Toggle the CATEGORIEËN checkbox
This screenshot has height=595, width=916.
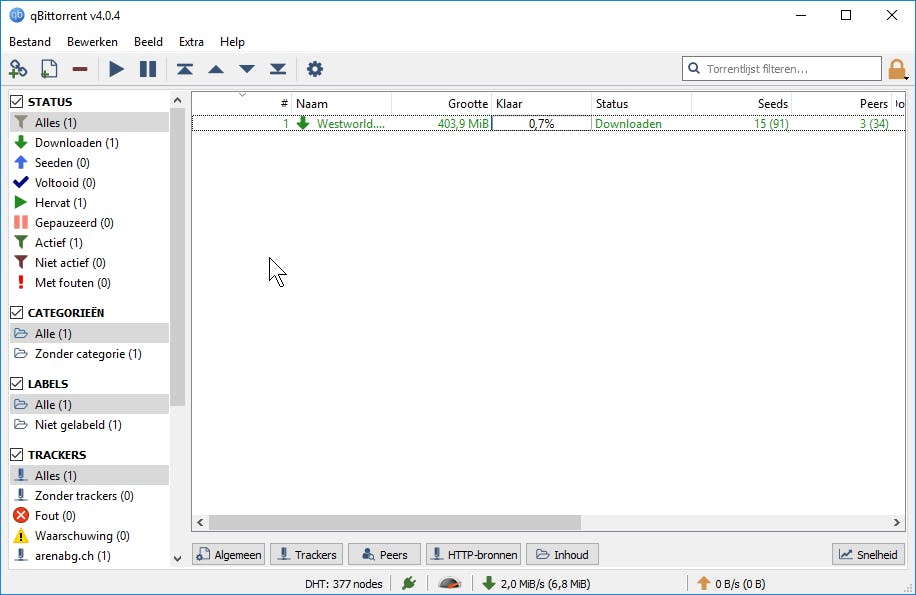coord(17,312)
